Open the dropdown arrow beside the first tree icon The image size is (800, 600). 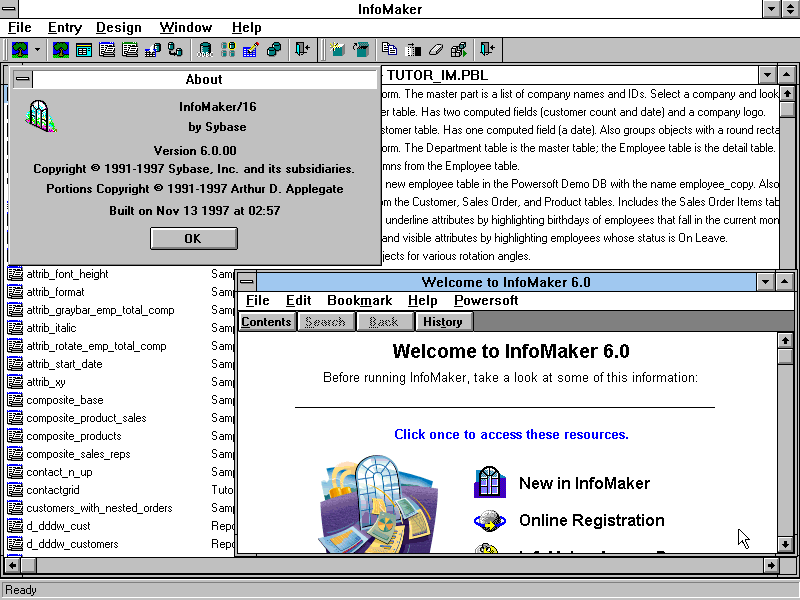click(37, 49)
